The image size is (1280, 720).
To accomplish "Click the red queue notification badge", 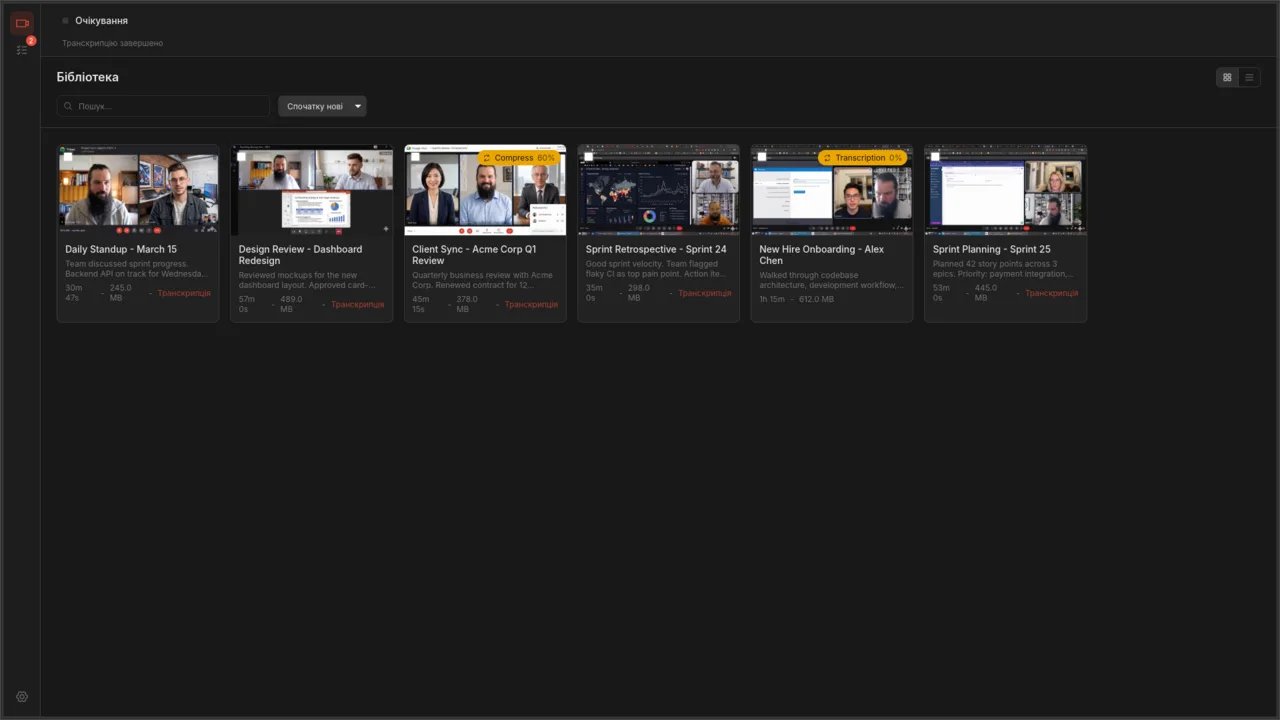I will [31, 41].
